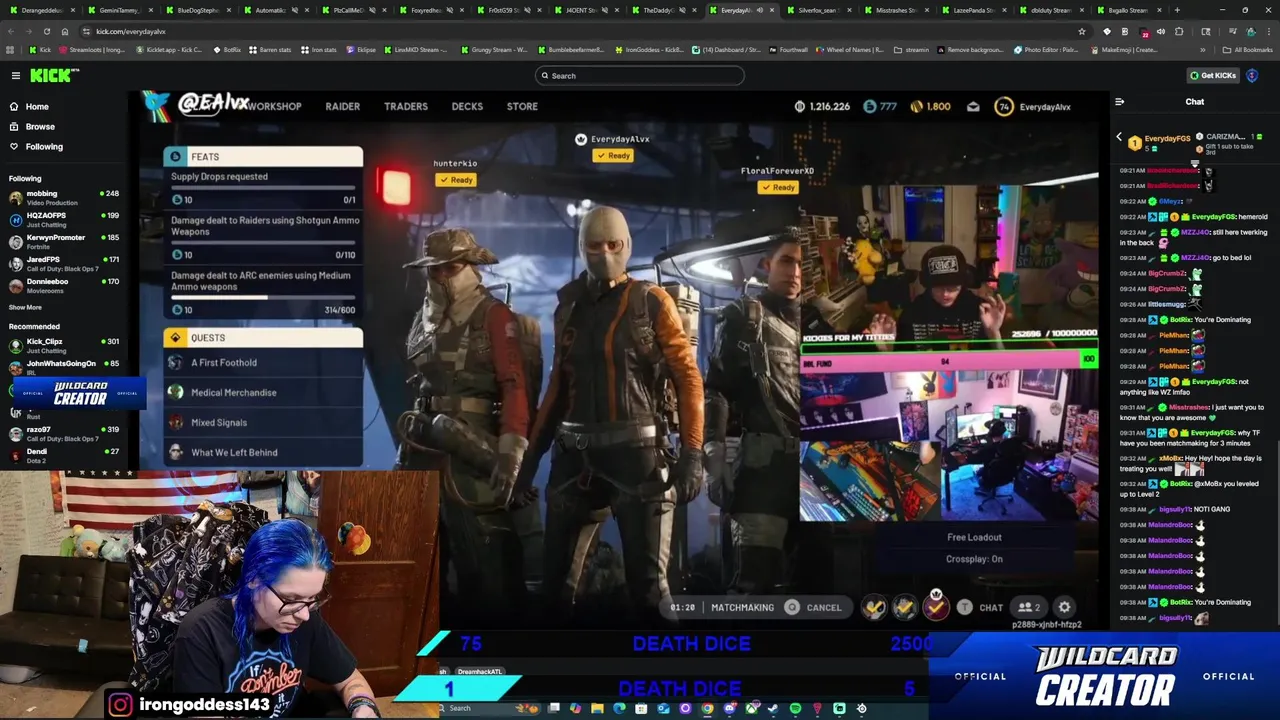This screenshot has width=1280, height=720.
Task: Open Steam from the taskbar
Action: (x=773, y=708)
